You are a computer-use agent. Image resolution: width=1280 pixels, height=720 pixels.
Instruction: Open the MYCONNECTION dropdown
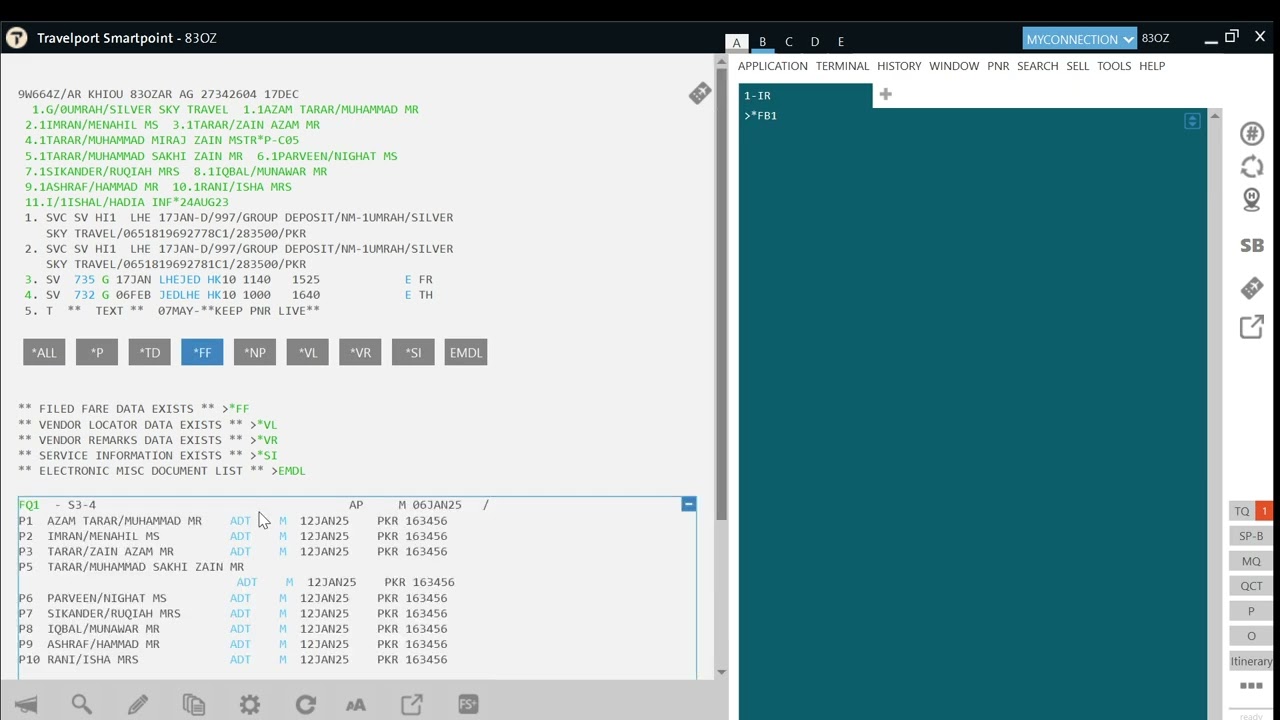click(x=1079, y=39)
